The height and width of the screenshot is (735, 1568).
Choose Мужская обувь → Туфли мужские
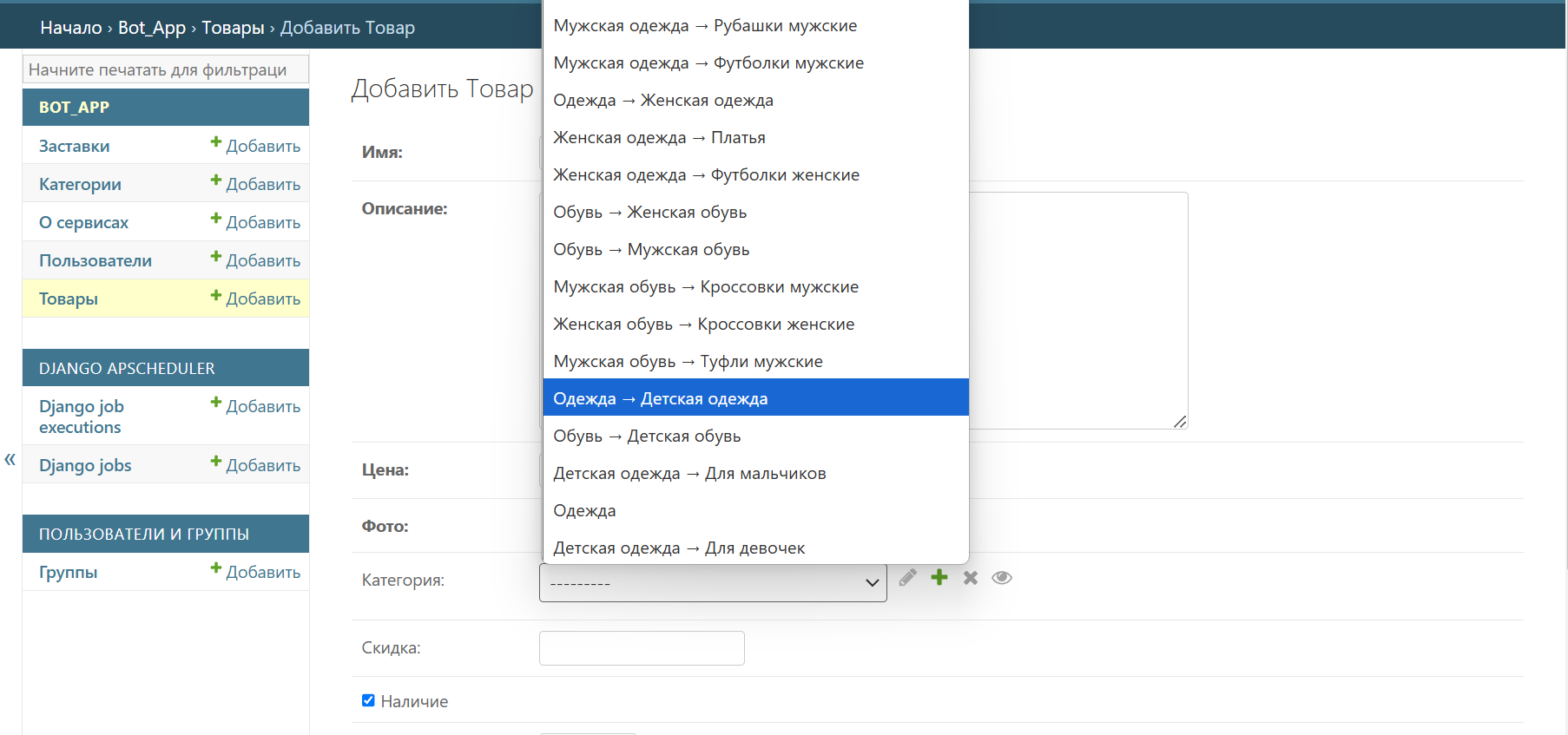[755, 362]
